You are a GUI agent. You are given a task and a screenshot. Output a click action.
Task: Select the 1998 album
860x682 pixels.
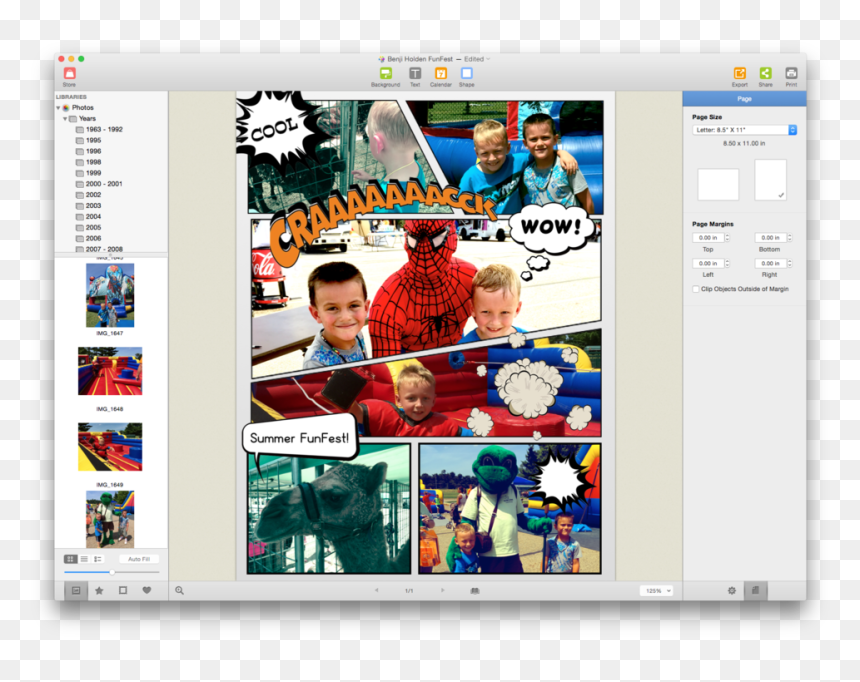89,162
